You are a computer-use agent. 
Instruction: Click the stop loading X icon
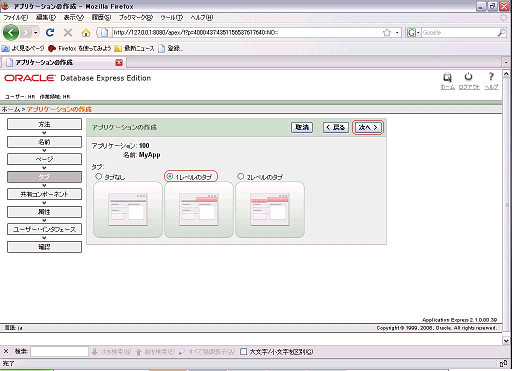(x=68, y=33)
